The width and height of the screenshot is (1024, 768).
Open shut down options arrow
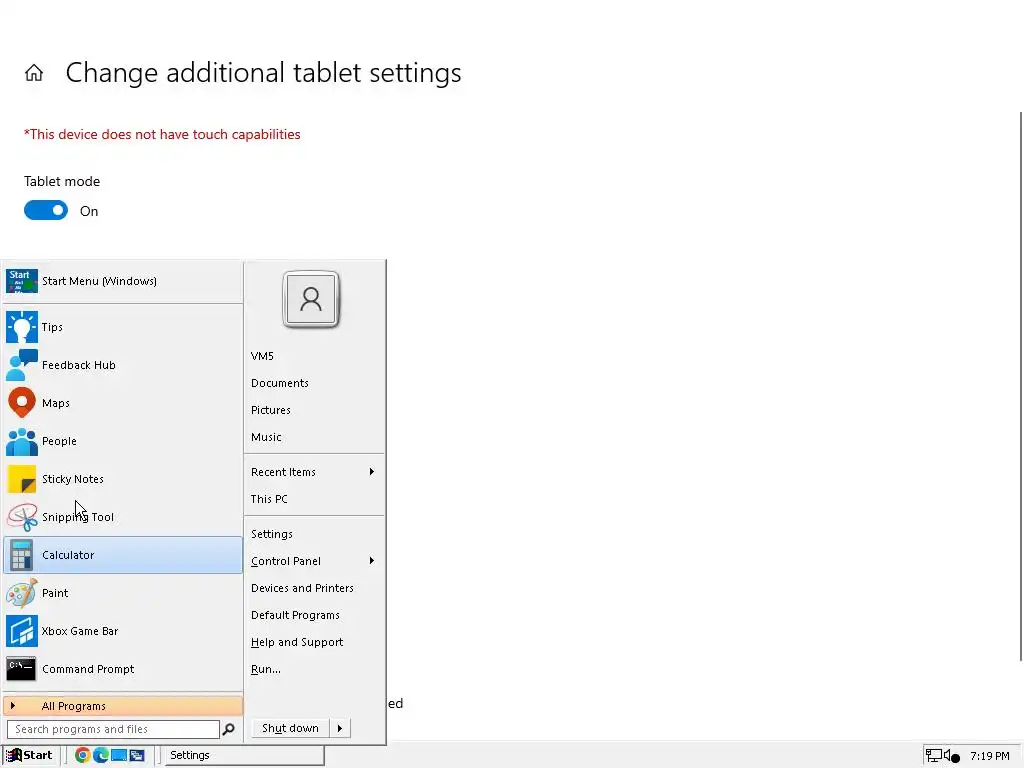[340, 728]
